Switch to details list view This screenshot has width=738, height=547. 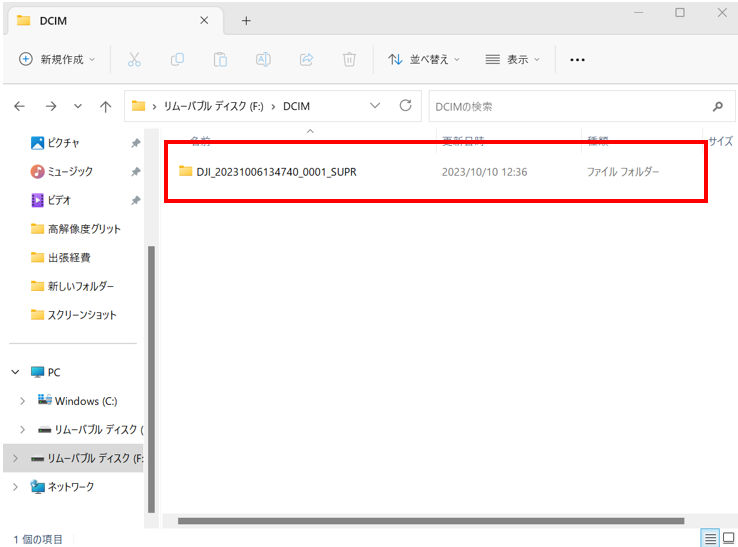coord(710,538)
